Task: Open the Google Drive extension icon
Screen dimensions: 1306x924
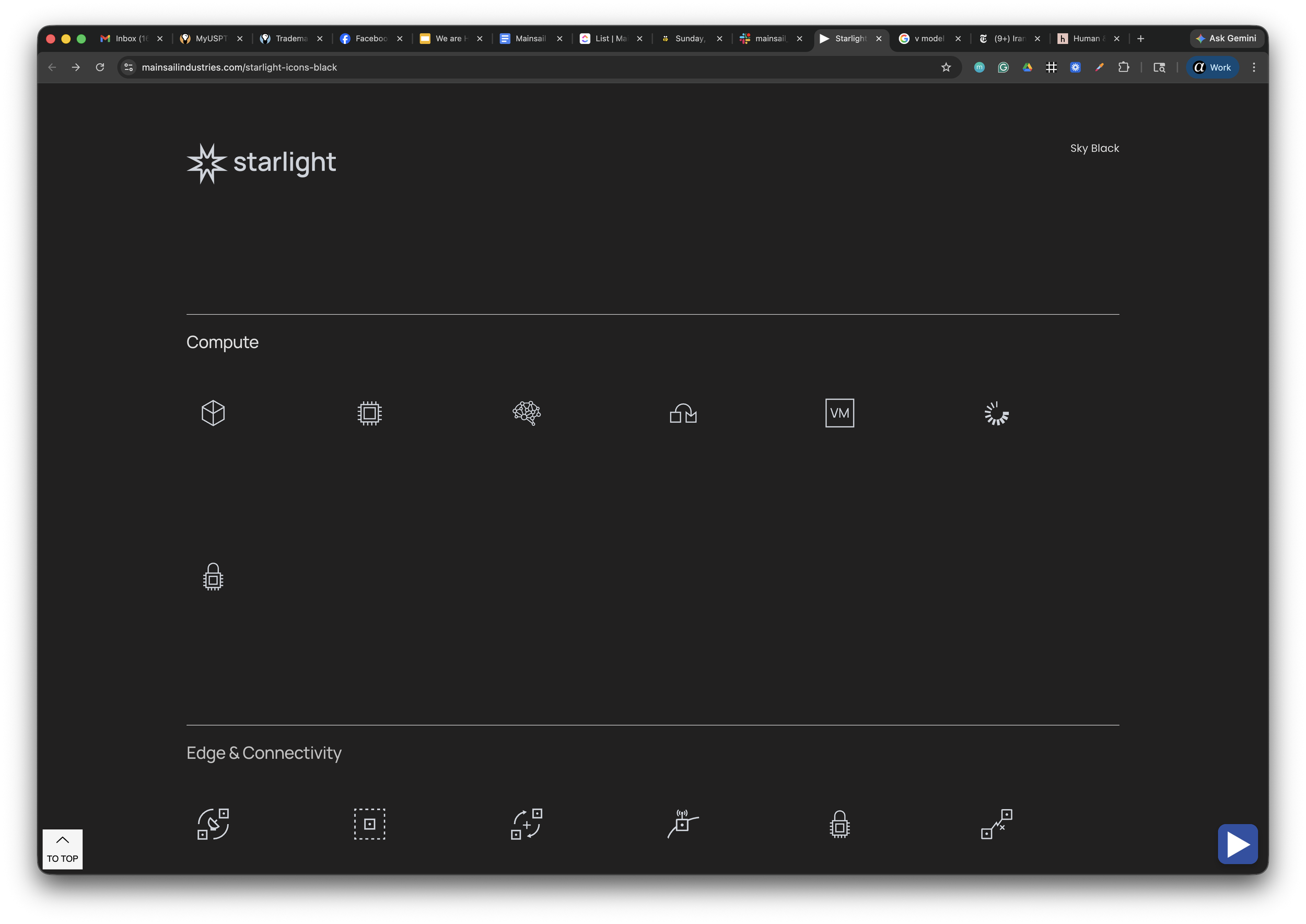Action: pyautogui.click(x=1027, y=67)
